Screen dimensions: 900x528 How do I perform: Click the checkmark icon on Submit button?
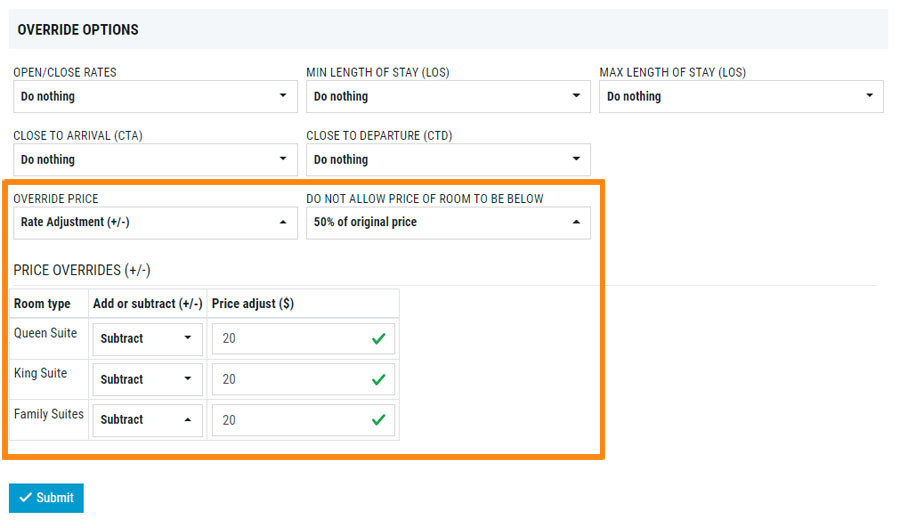pyautogui.click(x=25, y=498)
